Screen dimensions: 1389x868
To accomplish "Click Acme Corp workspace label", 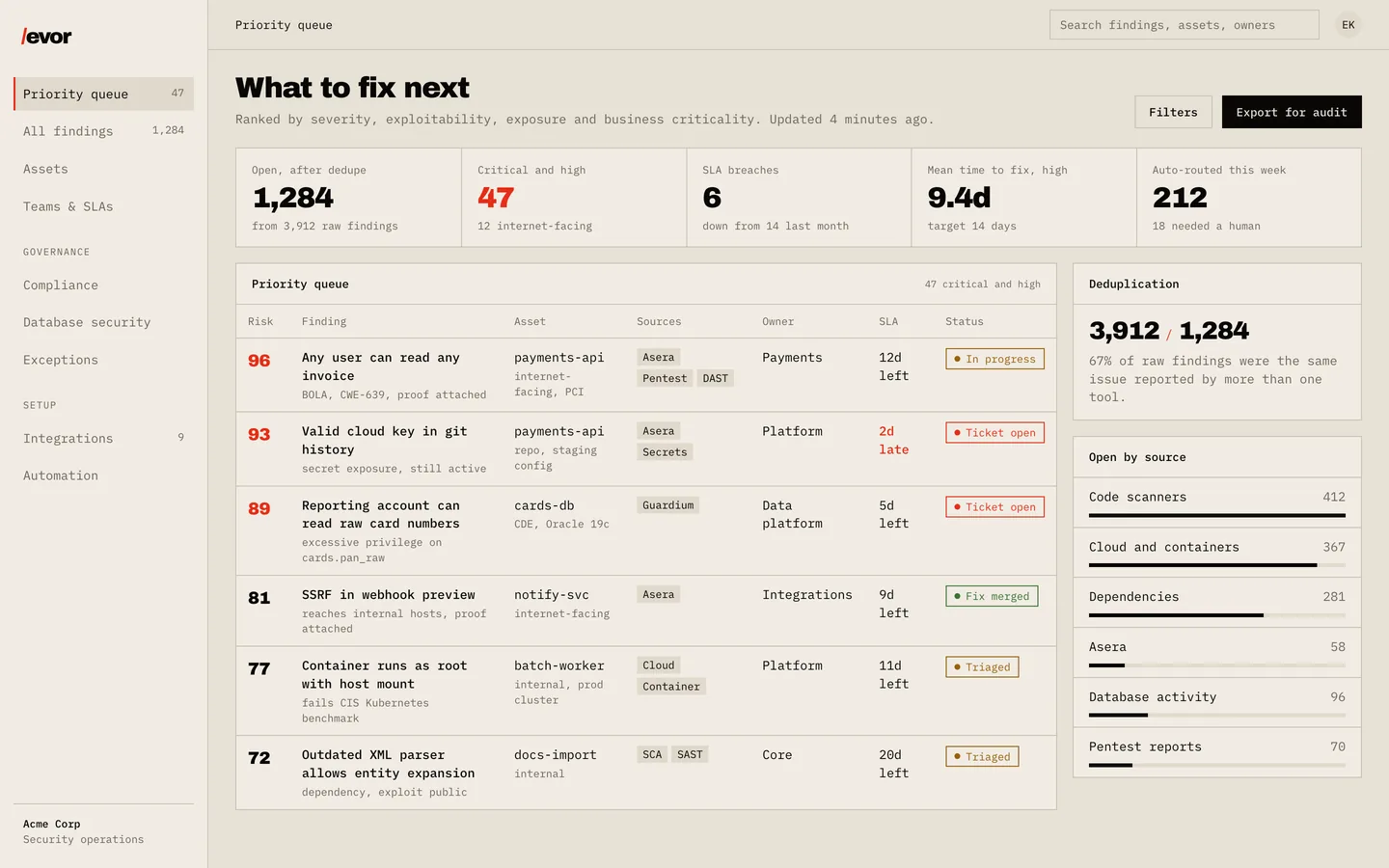I will [x=52, y=825].
